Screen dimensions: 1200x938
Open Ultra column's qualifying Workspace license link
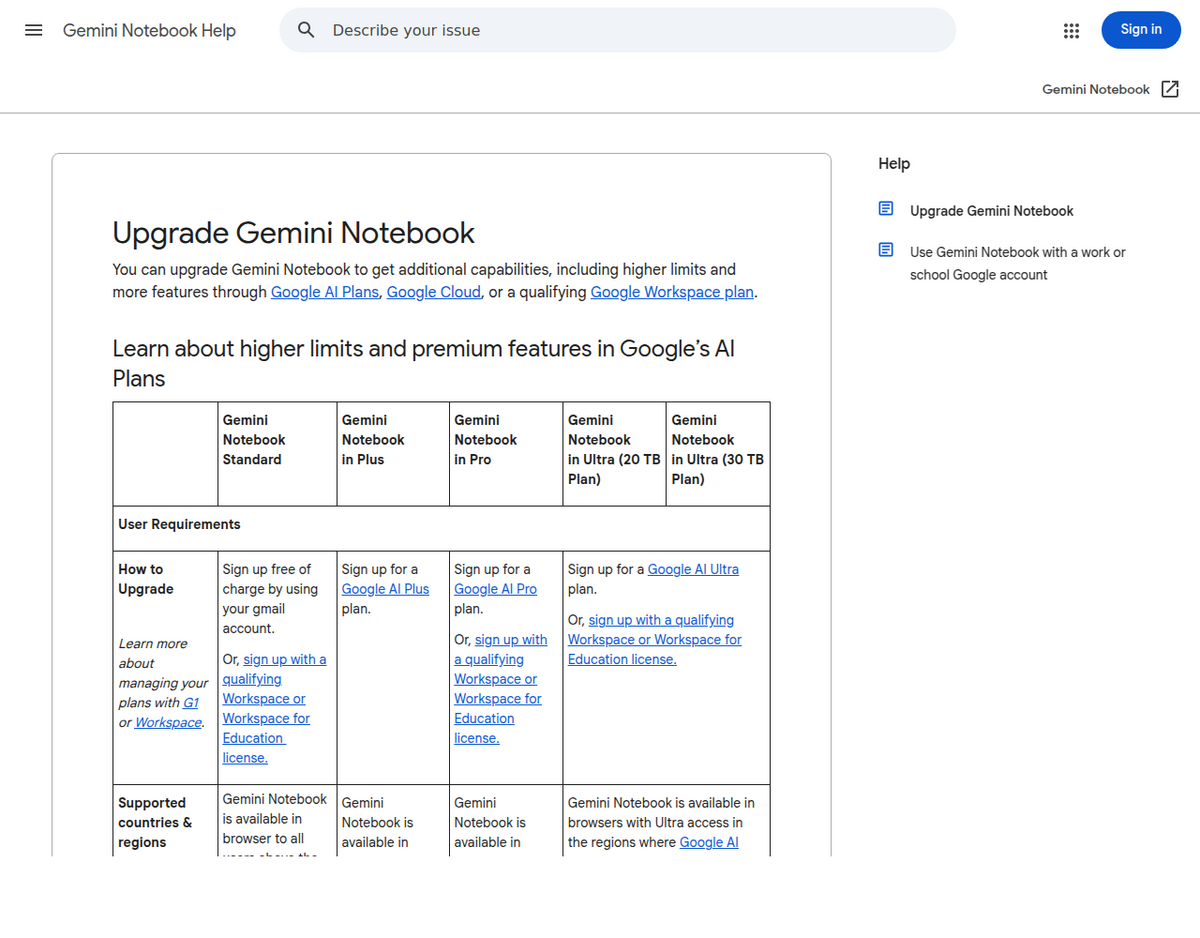pyautogui.click(x=655, y=640)
